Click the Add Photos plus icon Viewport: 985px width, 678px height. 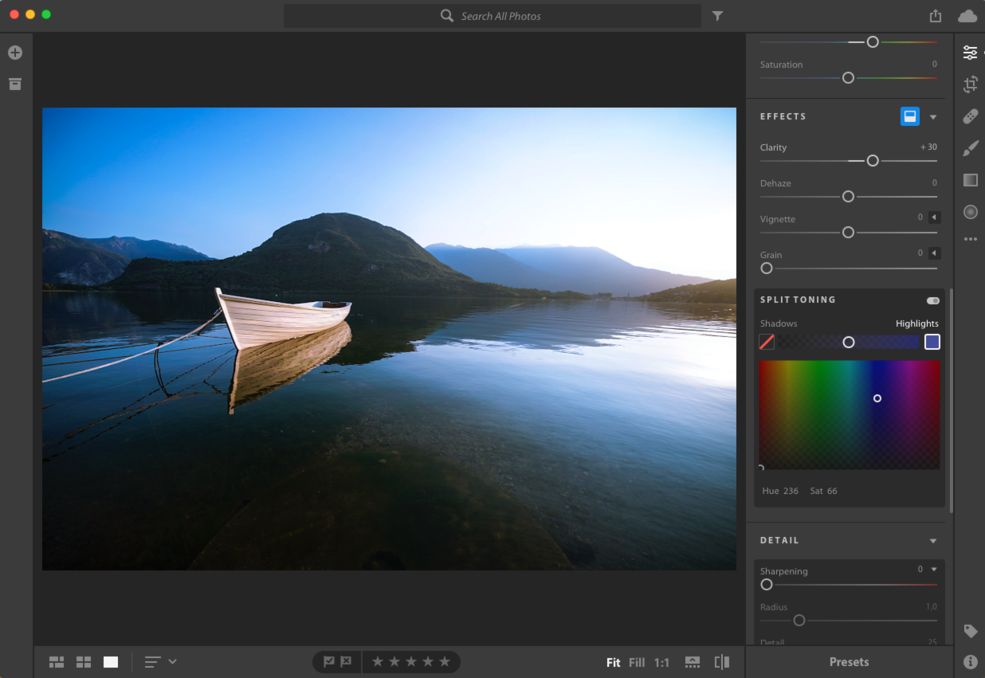(x=15, y=52)
